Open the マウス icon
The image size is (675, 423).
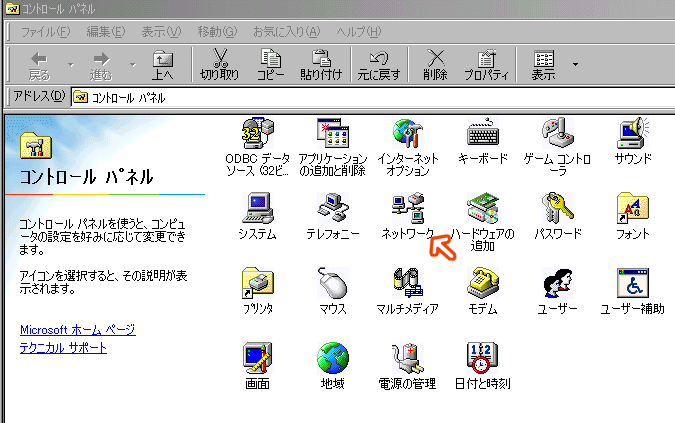(x=332, y=283)
